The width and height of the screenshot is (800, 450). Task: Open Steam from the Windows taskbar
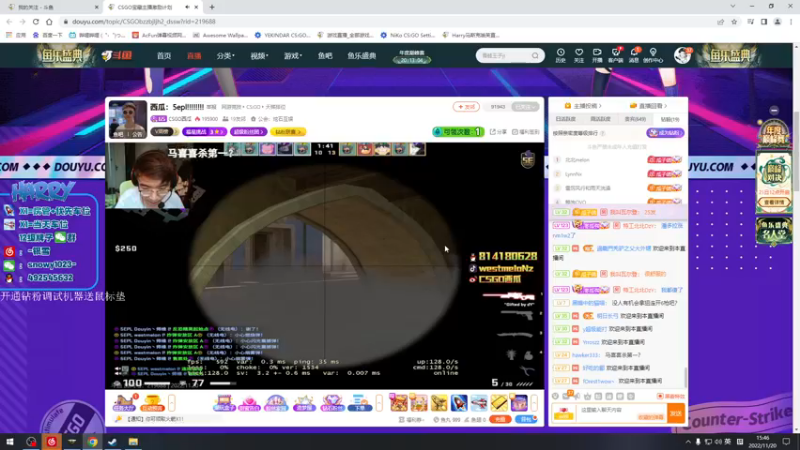click(x=112, y=441)
